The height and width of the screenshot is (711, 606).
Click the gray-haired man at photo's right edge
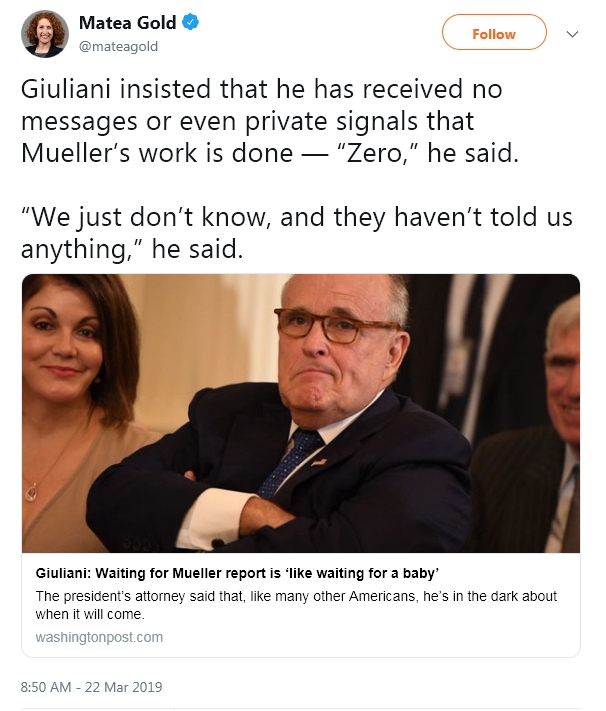coord(558,400)
